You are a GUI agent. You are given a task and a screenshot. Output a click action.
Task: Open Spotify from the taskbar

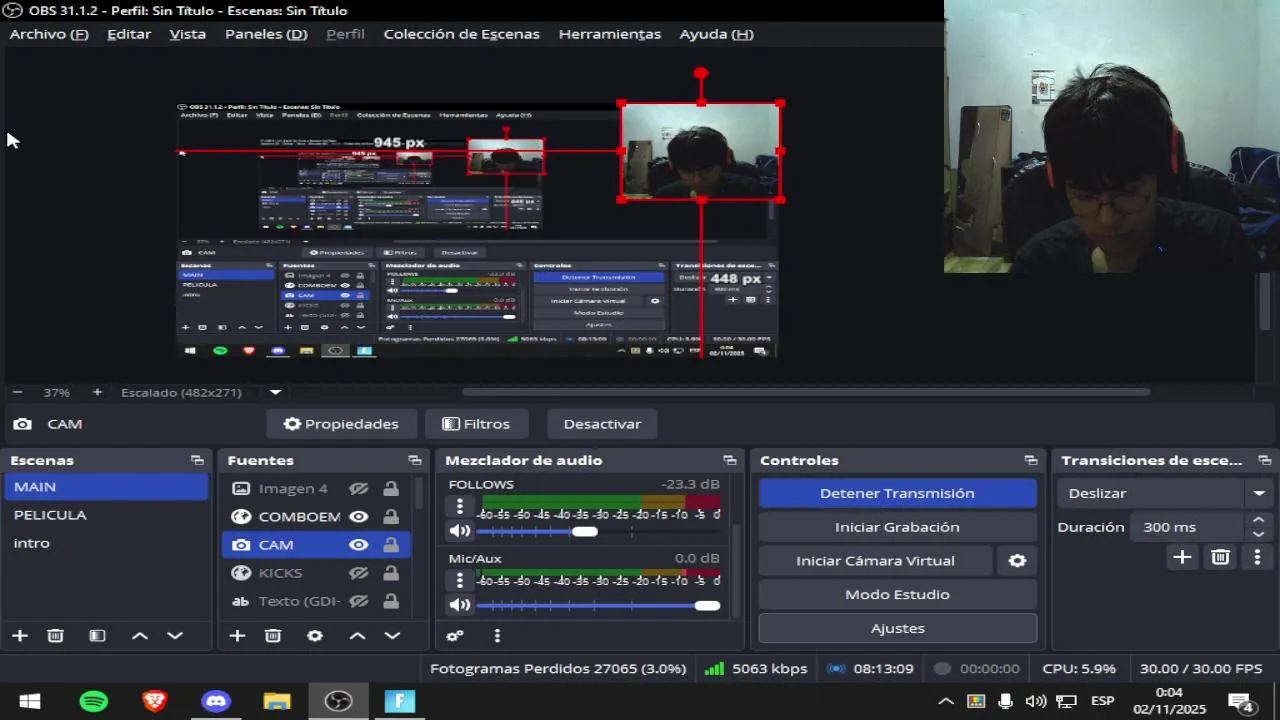(93, 701)
